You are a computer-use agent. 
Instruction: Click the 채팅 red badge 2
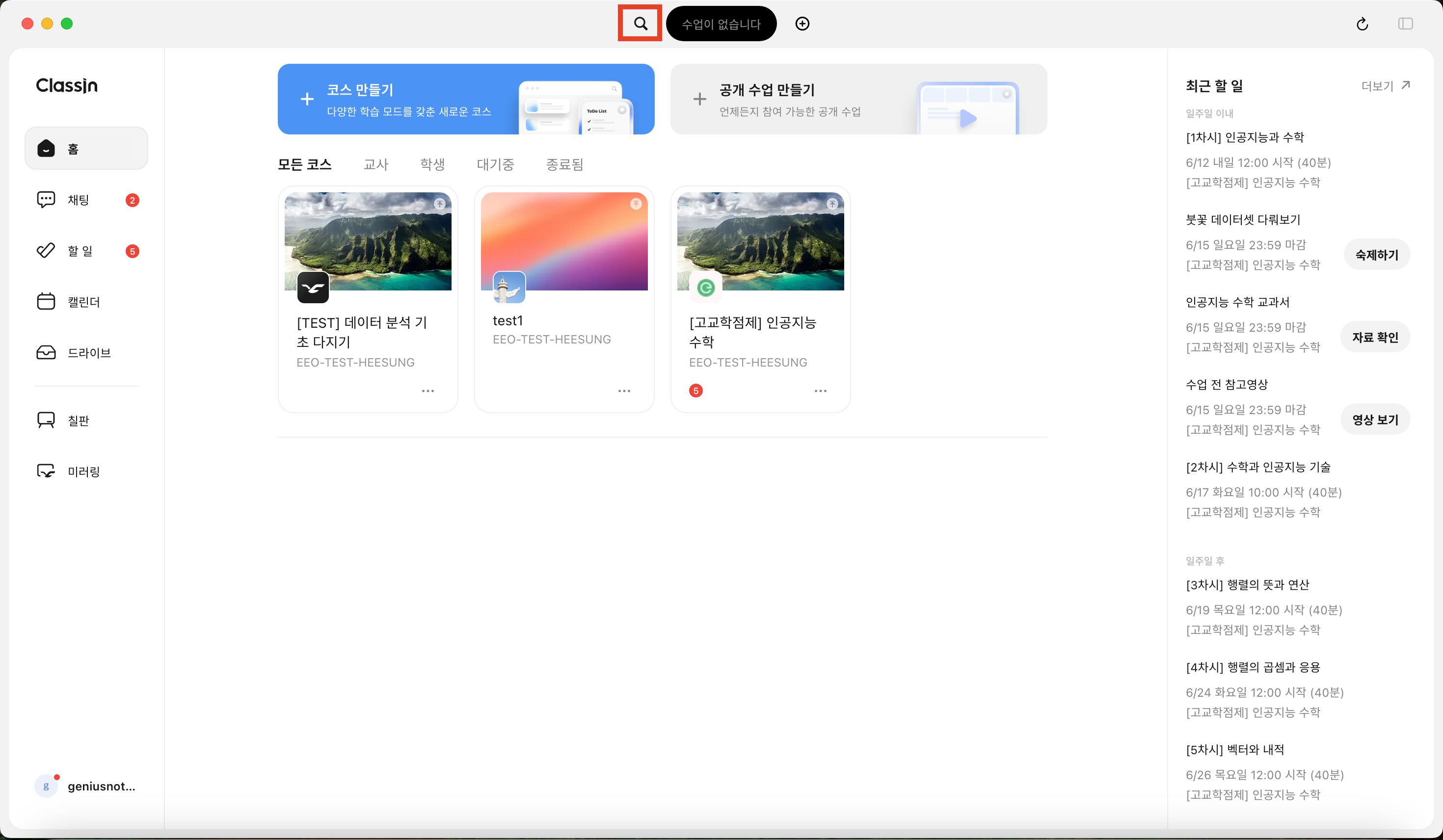coord(133,200)
